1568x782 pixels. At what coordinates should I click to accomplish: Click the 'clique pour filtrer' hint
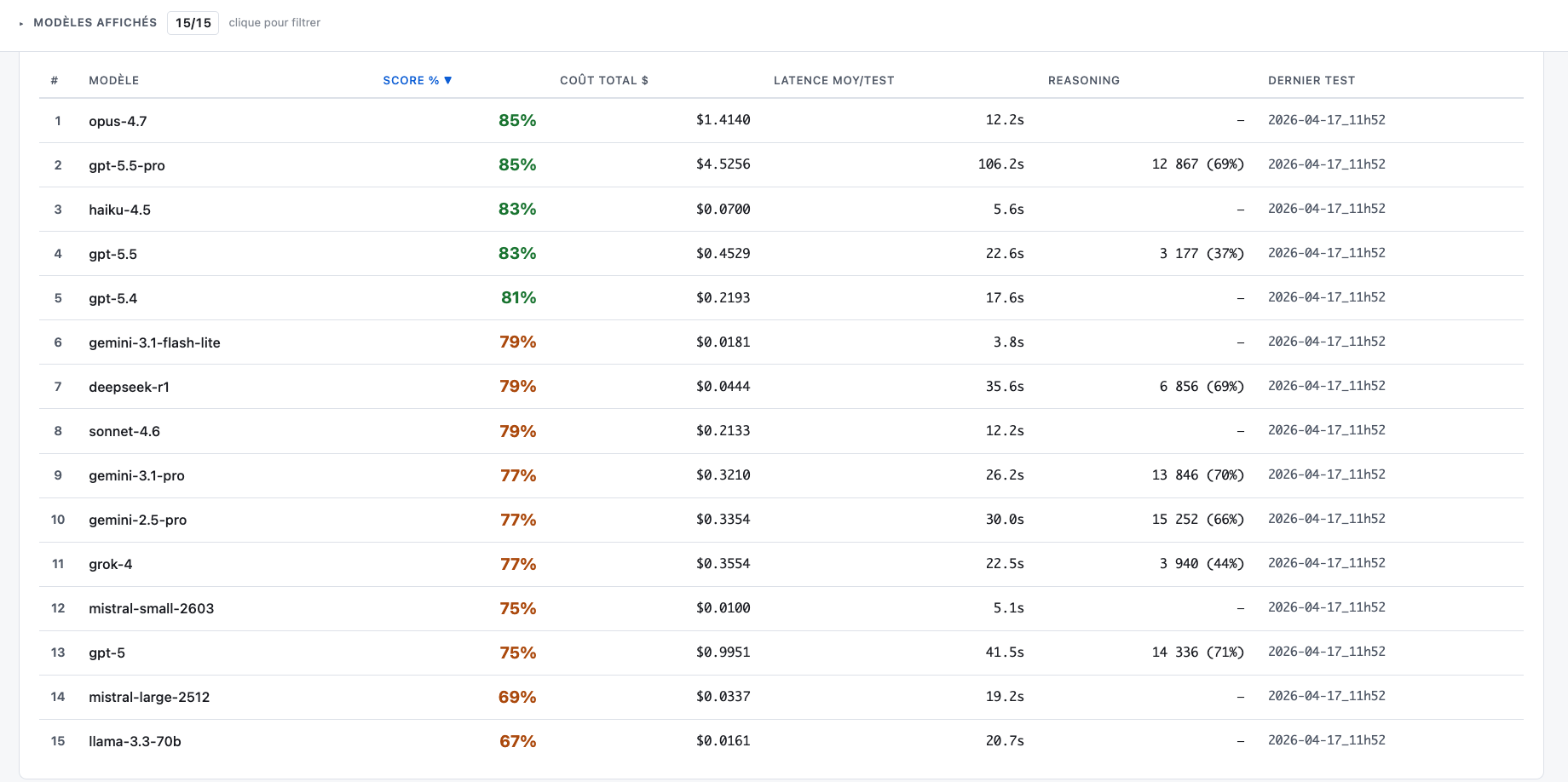point(274,23)
